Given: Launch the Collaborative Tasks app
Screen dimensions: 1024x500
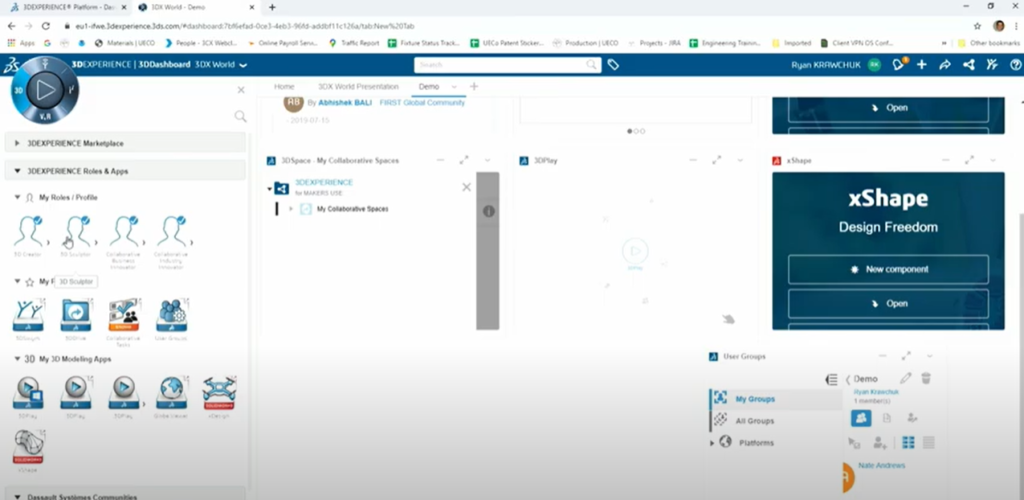Looking at the screenshot, I should tap(123, 315).
